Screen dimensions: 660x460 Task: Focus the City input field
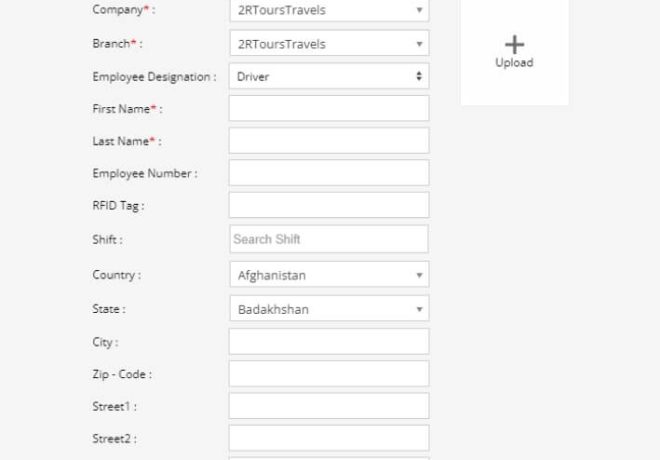pos(328,341)
